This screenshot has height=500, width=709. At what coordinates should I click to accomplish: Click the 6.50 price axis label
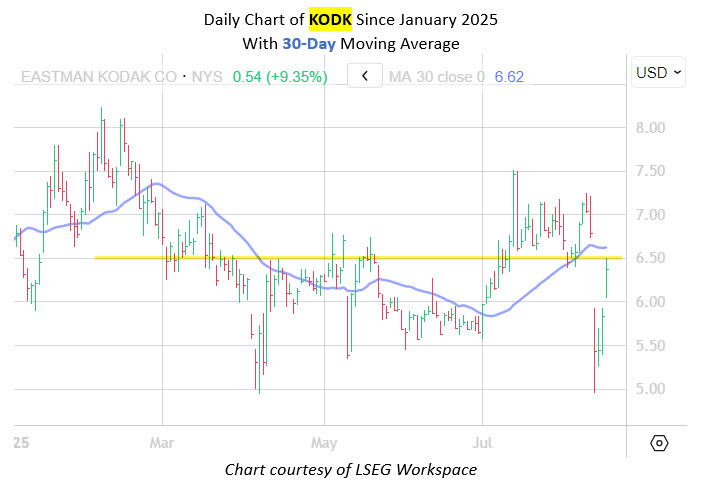pos(650,258)
